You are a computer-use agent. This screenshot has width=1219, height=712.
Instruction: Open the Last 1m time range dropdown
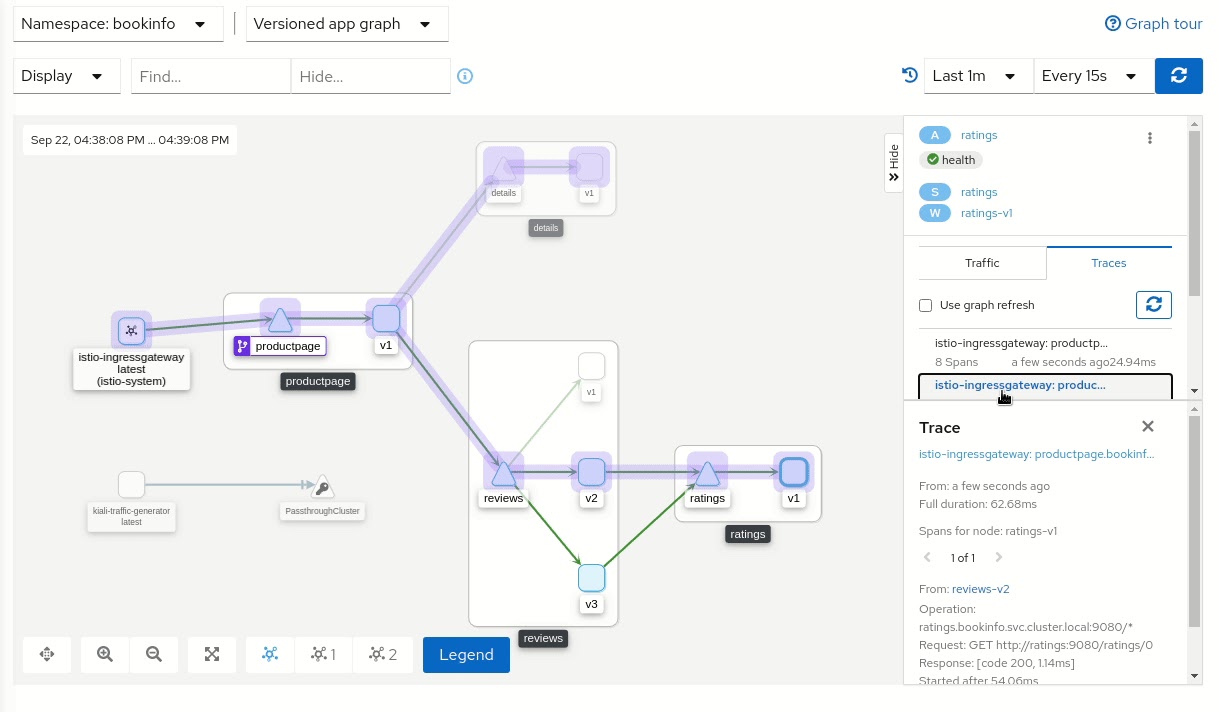(974, 76)
